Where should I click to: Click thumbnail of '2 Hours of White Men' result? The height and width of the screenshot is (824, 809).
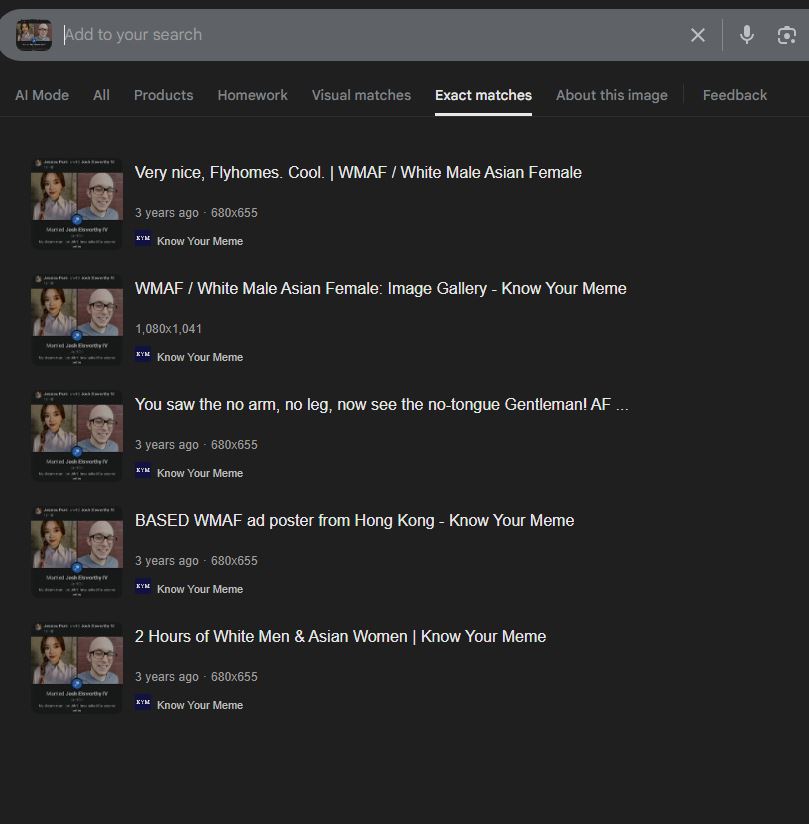pos(77,667)
